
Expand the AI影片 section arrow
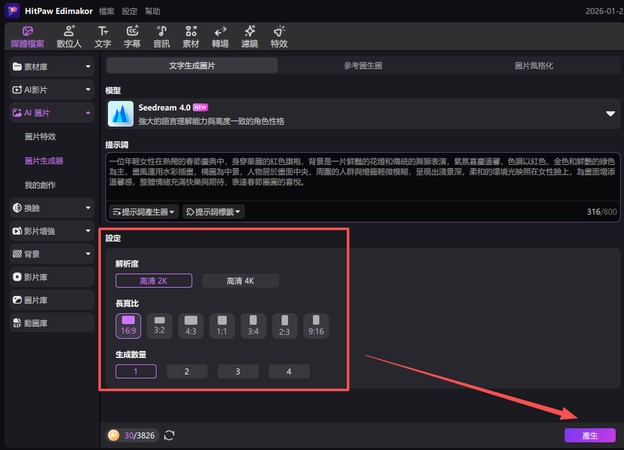tap(88, 90)
